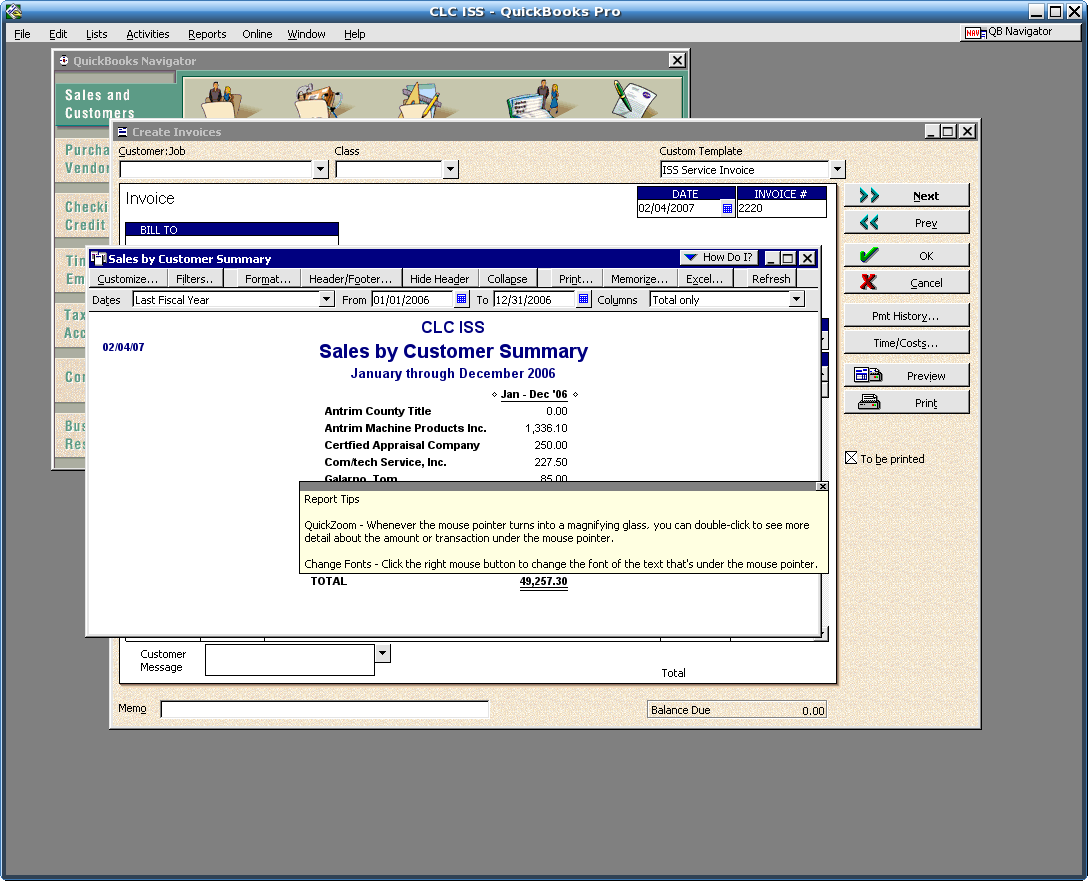Open the Columns dropdown showing Total only
The height and width of the screenshot is (881, 1088).
coord(796,299)
